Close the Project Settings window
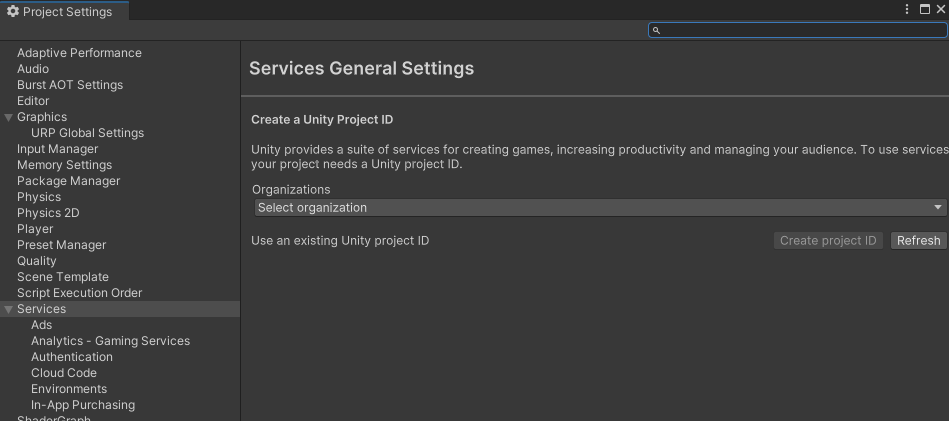The image size is (949, 421). 941,9
